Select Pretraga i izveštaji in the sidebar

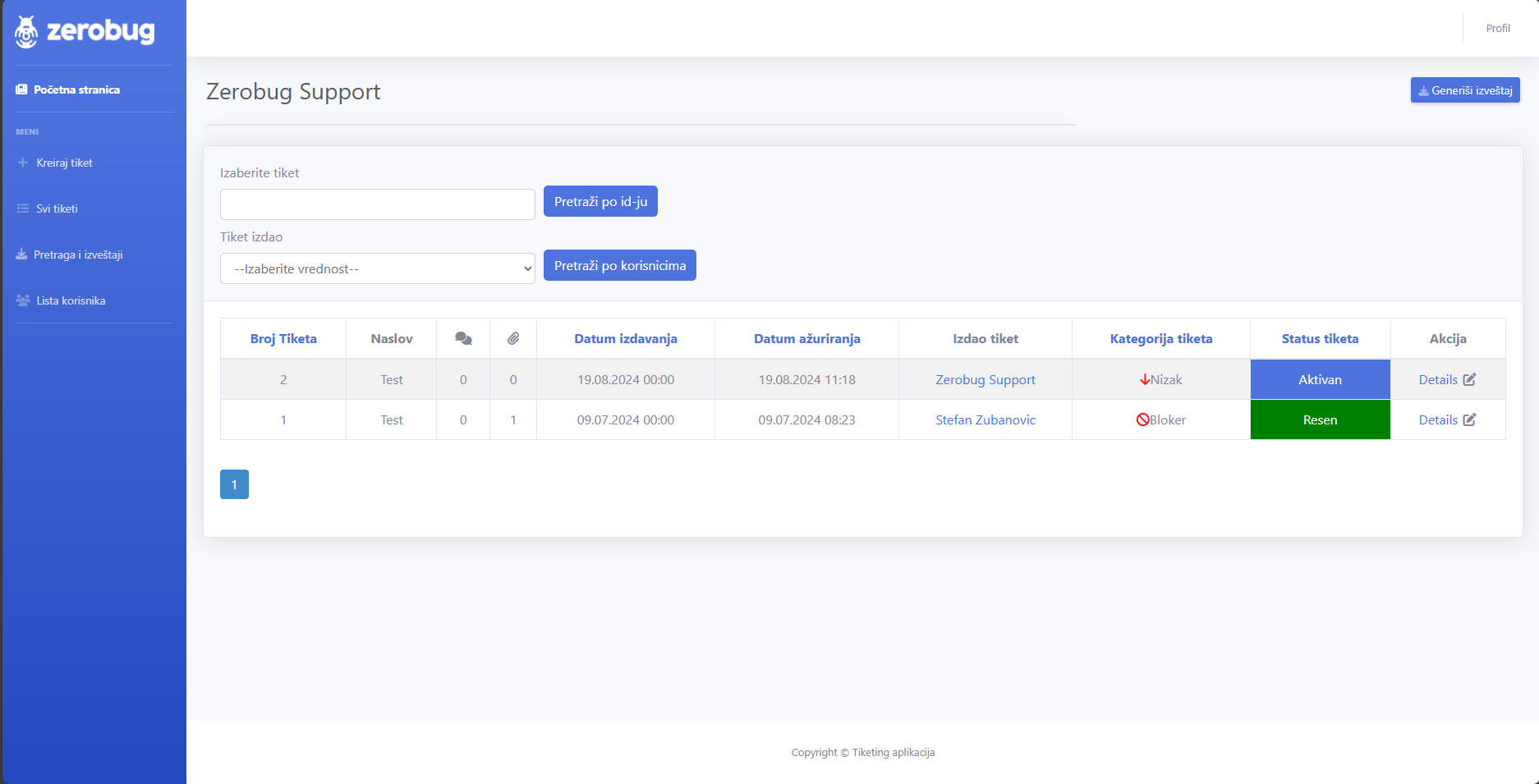pos(78,254)
